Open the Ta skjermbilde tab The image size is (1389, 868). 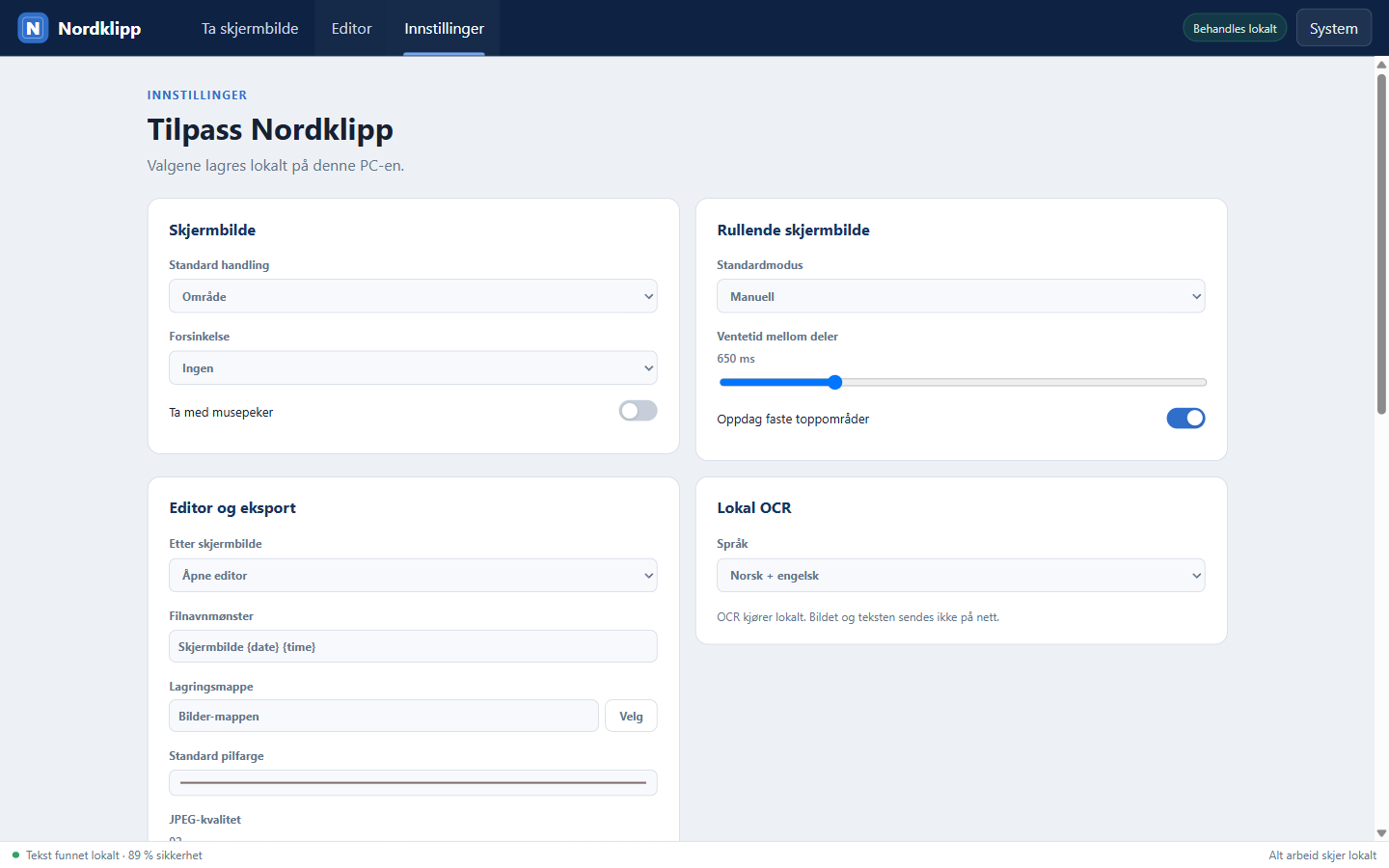click(x=250, y=28)
